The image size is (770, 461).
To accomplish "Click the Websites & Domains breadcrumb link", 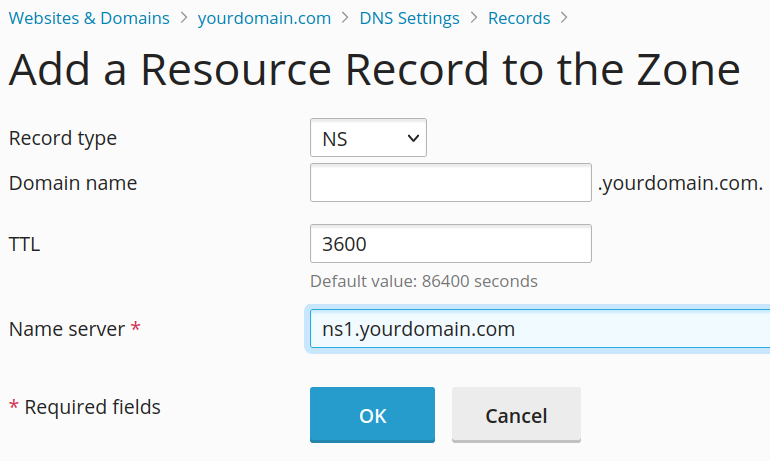I will 89,18.
